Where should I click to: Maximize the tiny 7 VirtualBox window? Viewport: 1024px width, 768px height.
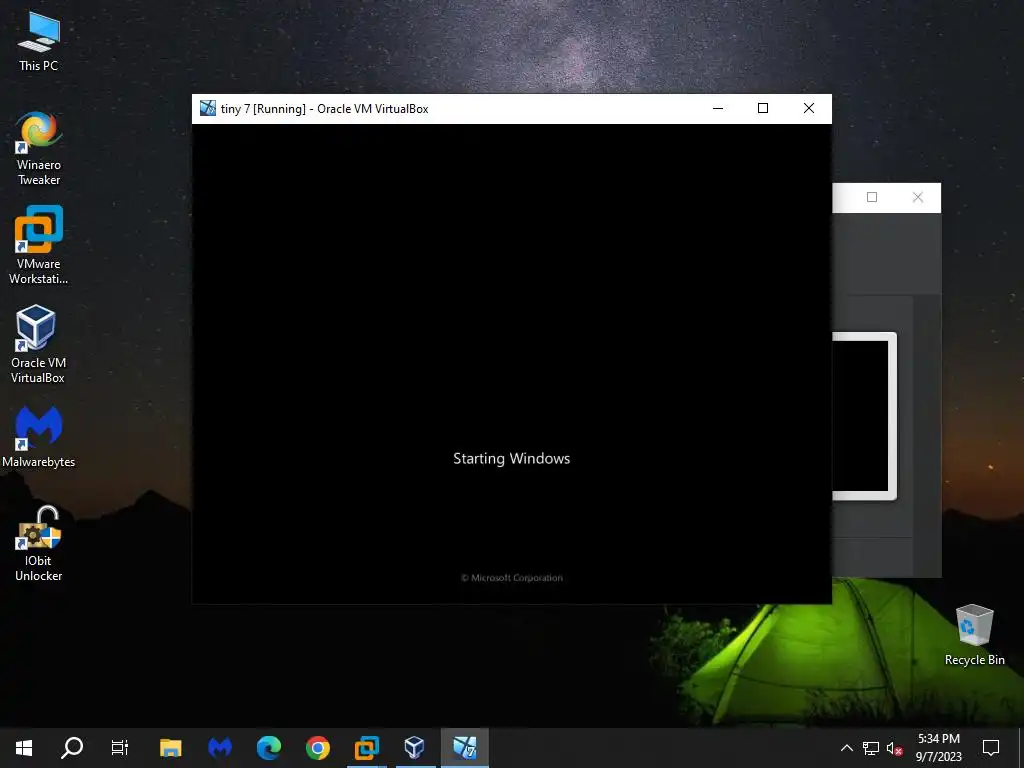pyautogui.click(x=763, y=108)
